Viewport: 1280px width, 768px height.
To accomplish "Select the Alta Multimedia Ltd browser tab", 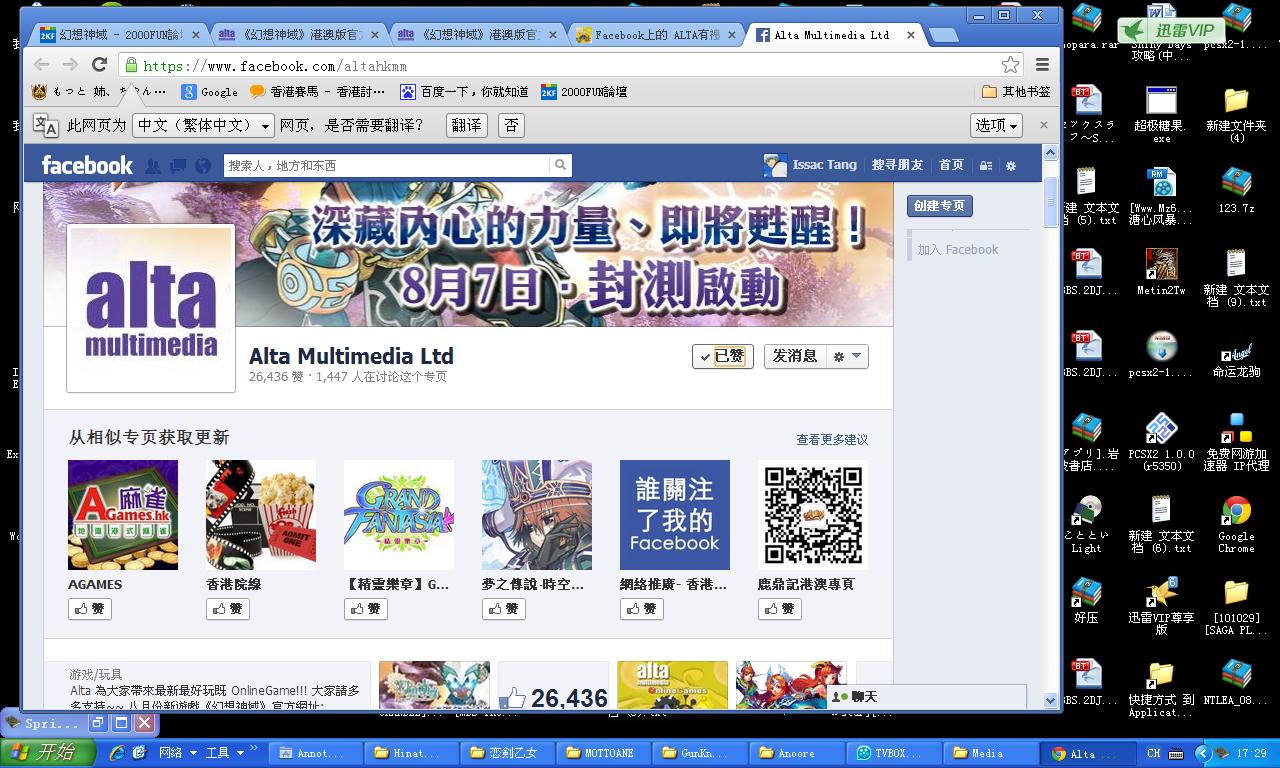I will coord(835,35).
